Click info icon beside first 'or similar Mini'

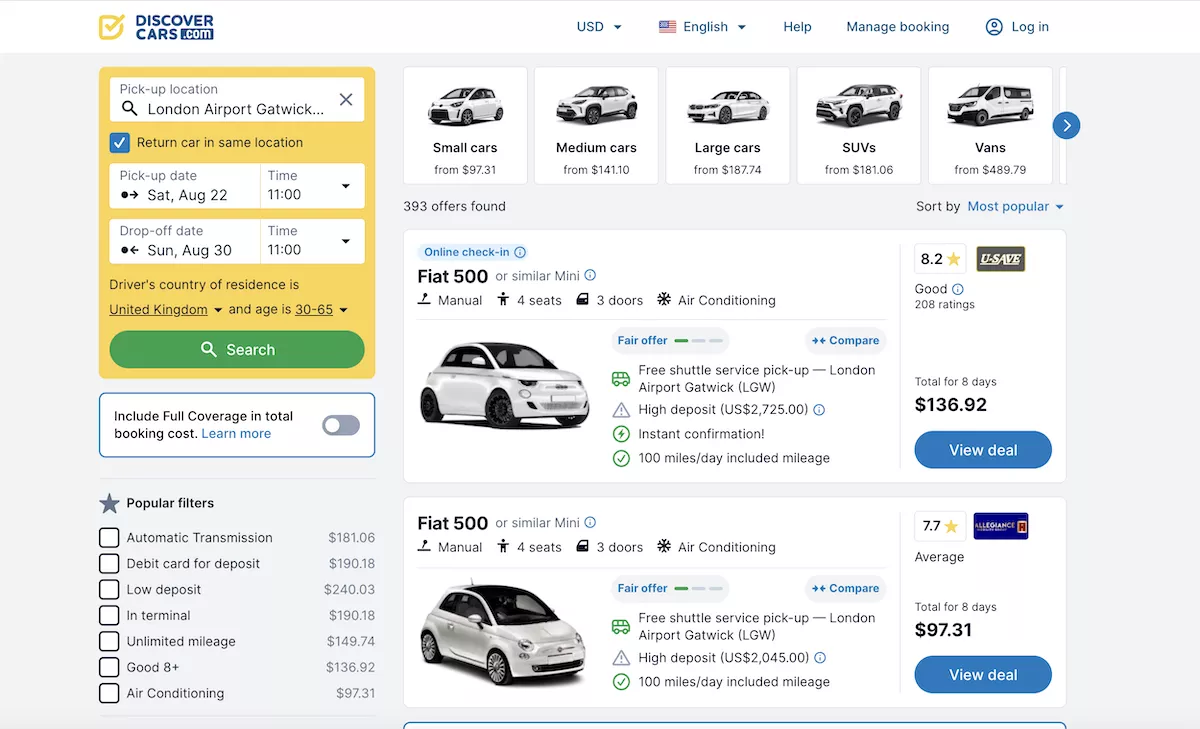click(x=590, y=275)
